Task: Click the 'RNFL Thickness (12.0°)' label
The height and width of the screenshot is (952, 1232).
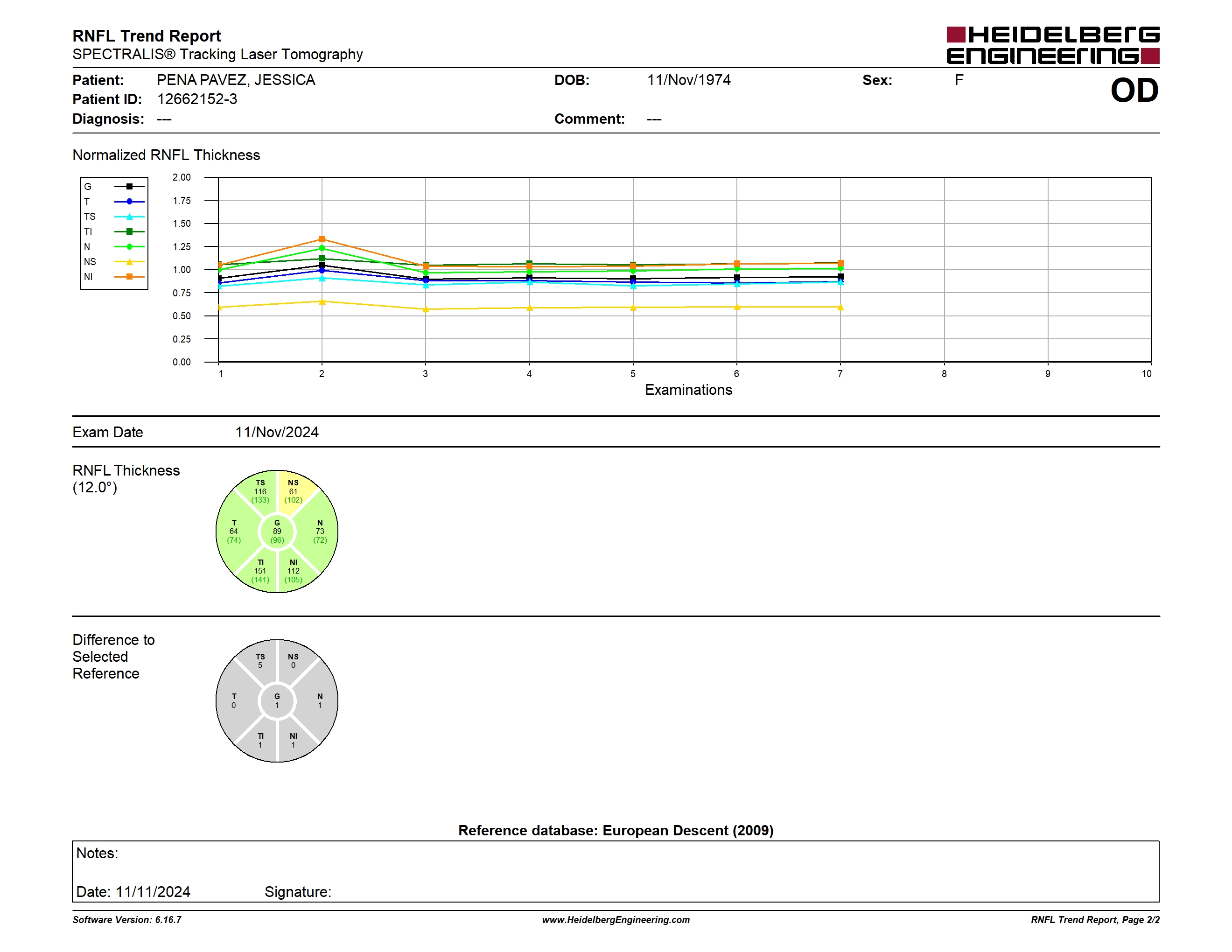Action: click(126, 479)
